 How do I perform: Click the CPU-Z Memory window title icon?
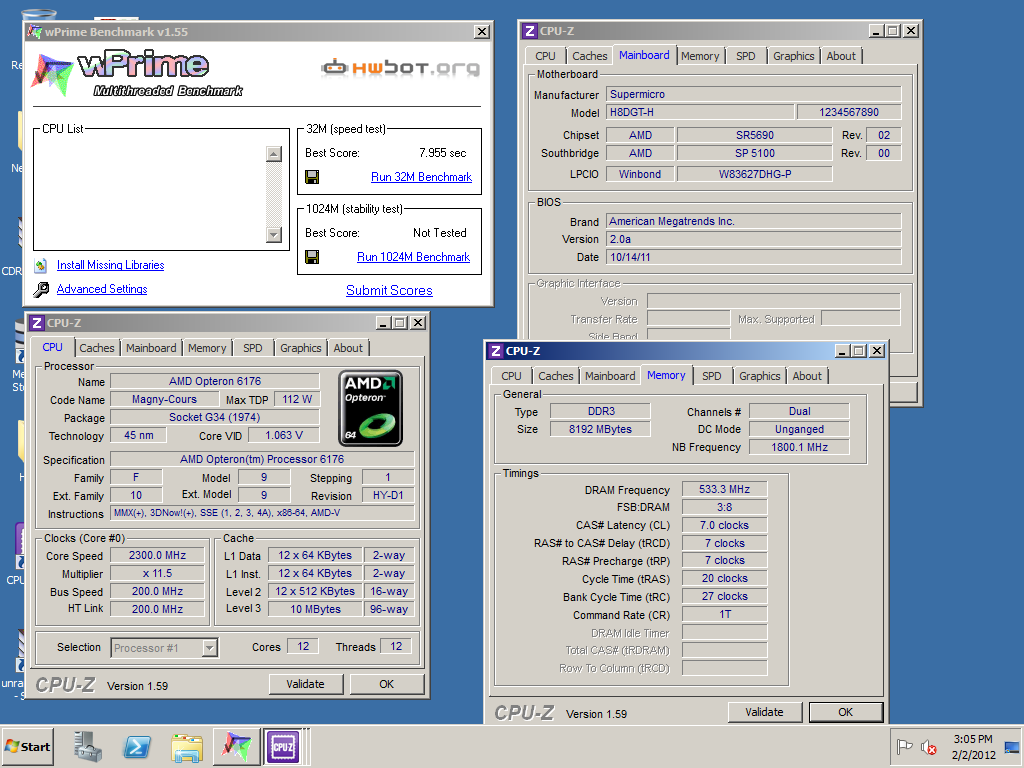point(496,351)
